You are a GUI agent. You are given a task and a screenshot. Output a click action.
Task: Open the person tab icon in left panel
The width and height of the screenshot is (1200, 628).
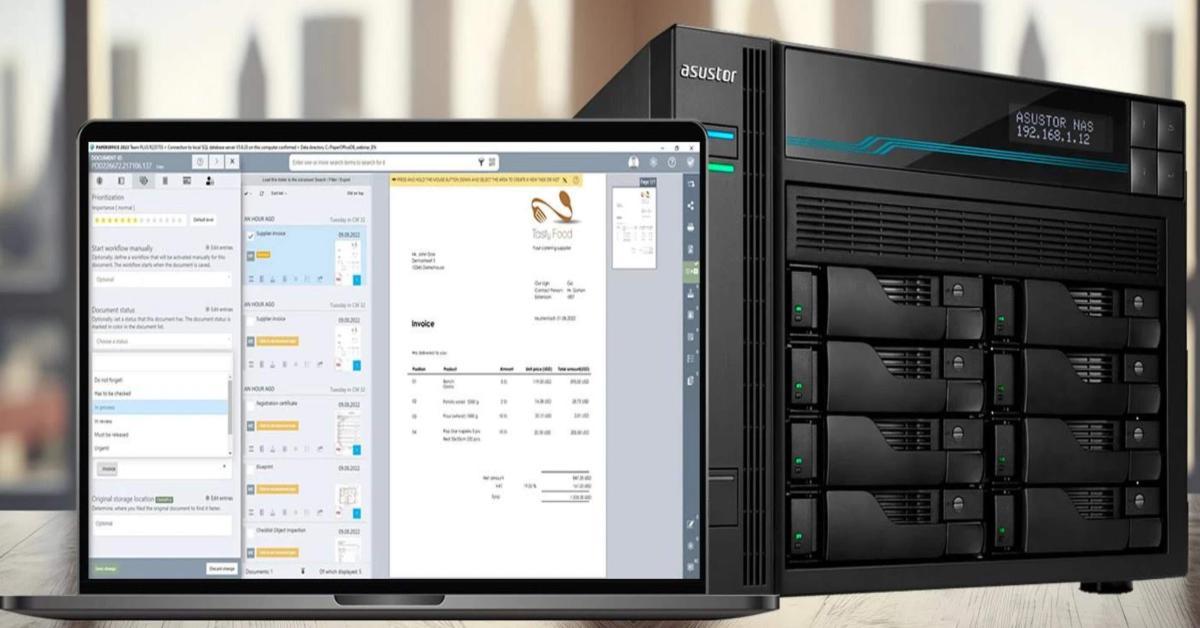pos(209,181)
